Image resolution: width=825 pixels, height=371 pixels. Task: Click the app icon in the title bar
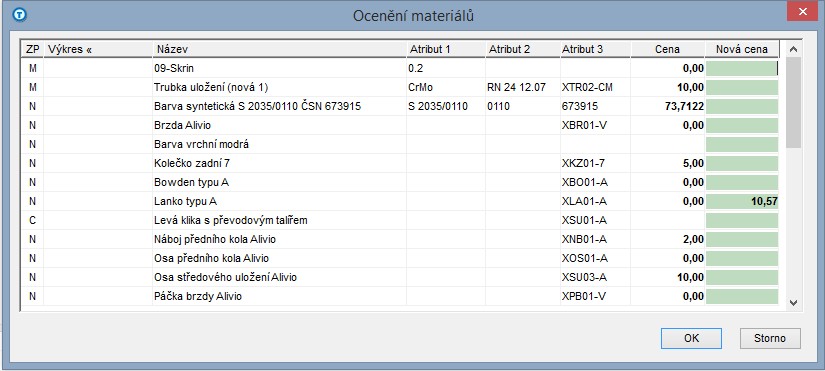coord(19,15)
